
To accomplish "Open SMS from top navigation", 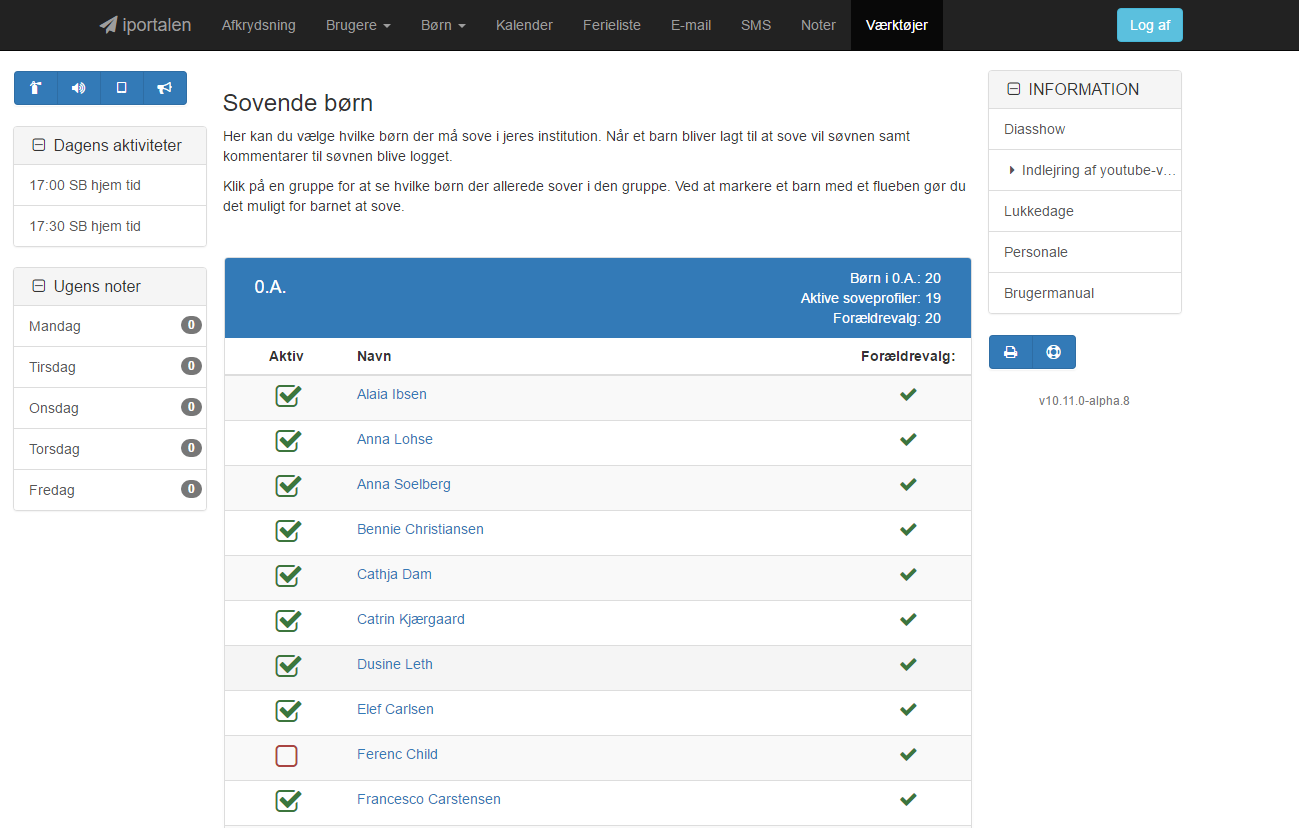I will tap(756, 25).
